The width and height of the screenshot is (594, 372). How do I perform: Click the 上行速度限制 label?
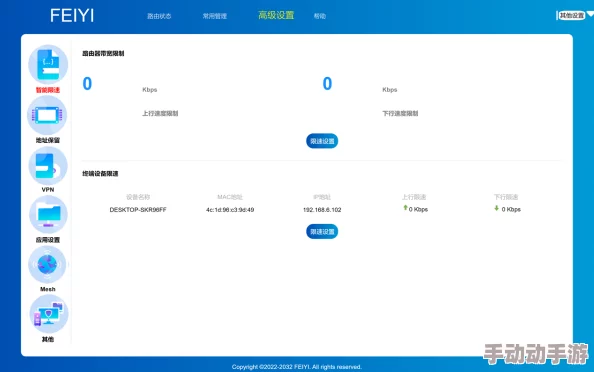[160, 113]
